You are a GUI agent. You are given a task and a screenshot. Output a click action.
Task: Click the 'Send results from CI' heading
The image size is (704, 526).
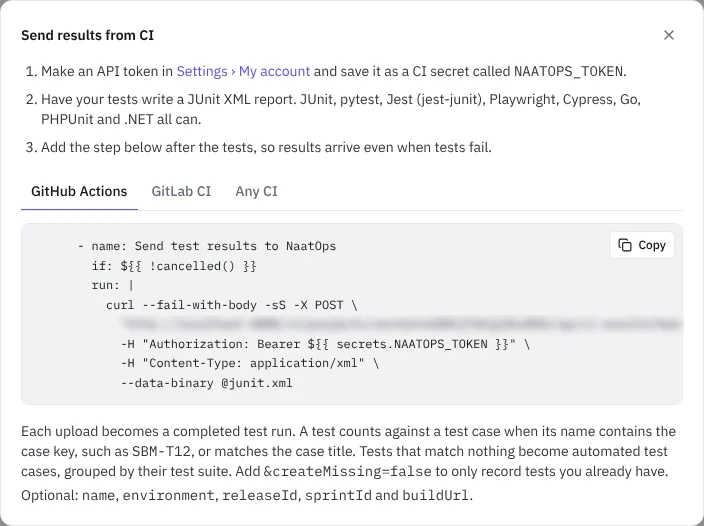(x=88, y=35)
